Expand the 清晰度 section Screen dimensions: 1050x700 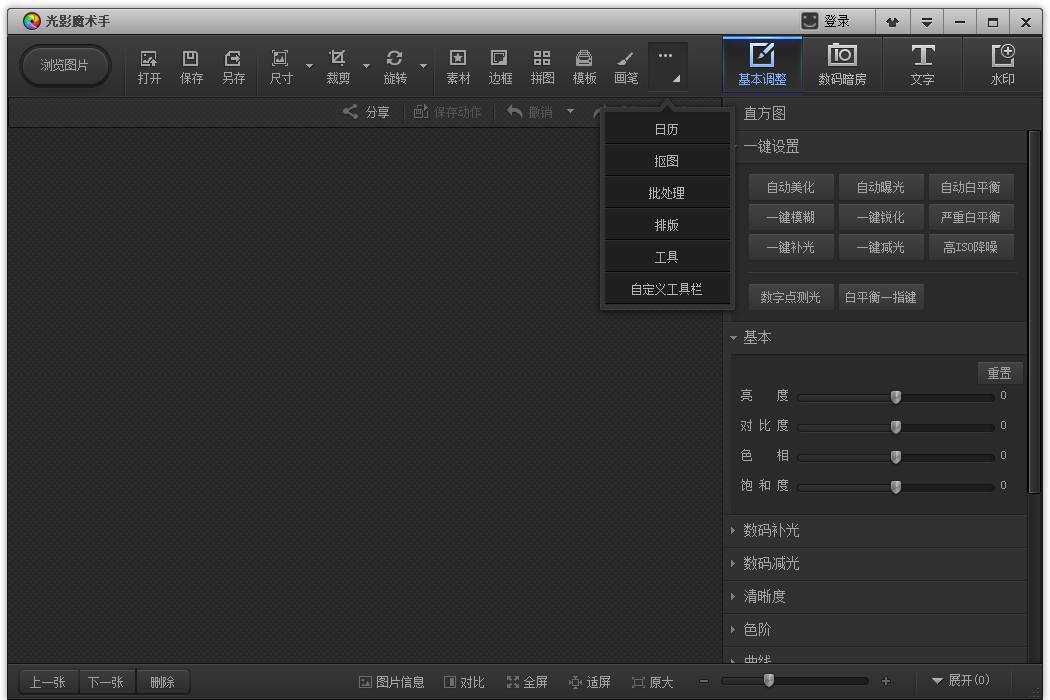[764, 597]
